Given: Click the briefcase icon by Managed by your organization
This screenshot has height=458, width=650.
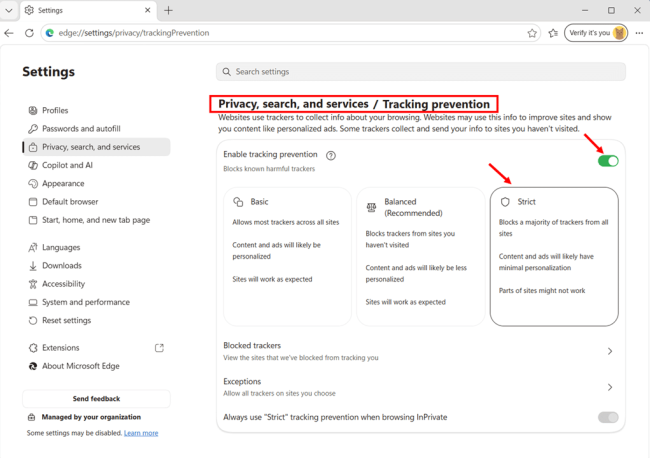Looking at the screenshot, I should (x=32, y=417).
